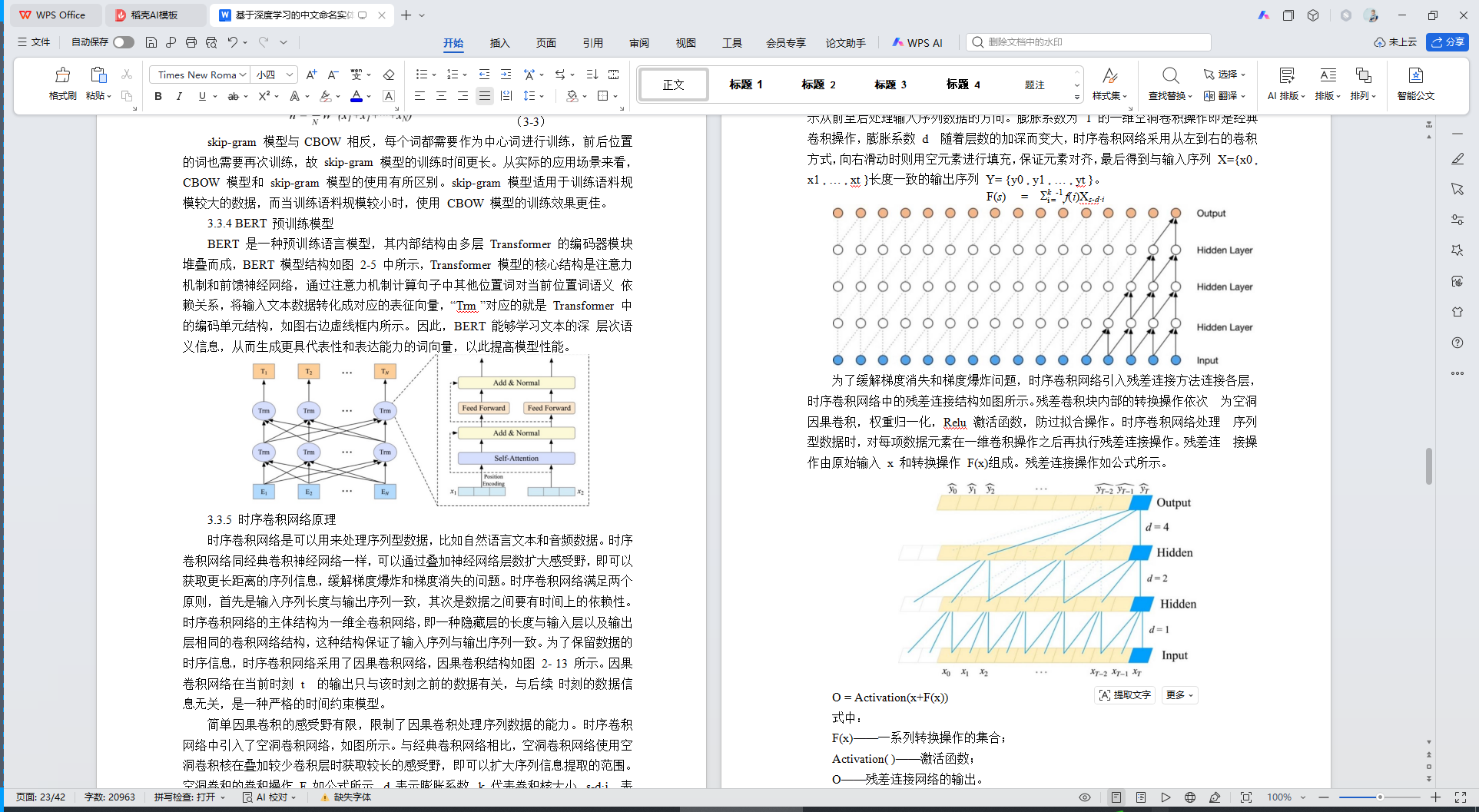This screenshot has height=812, width=1479.
Task: Click the character border icon
Action: coord(389,96)
